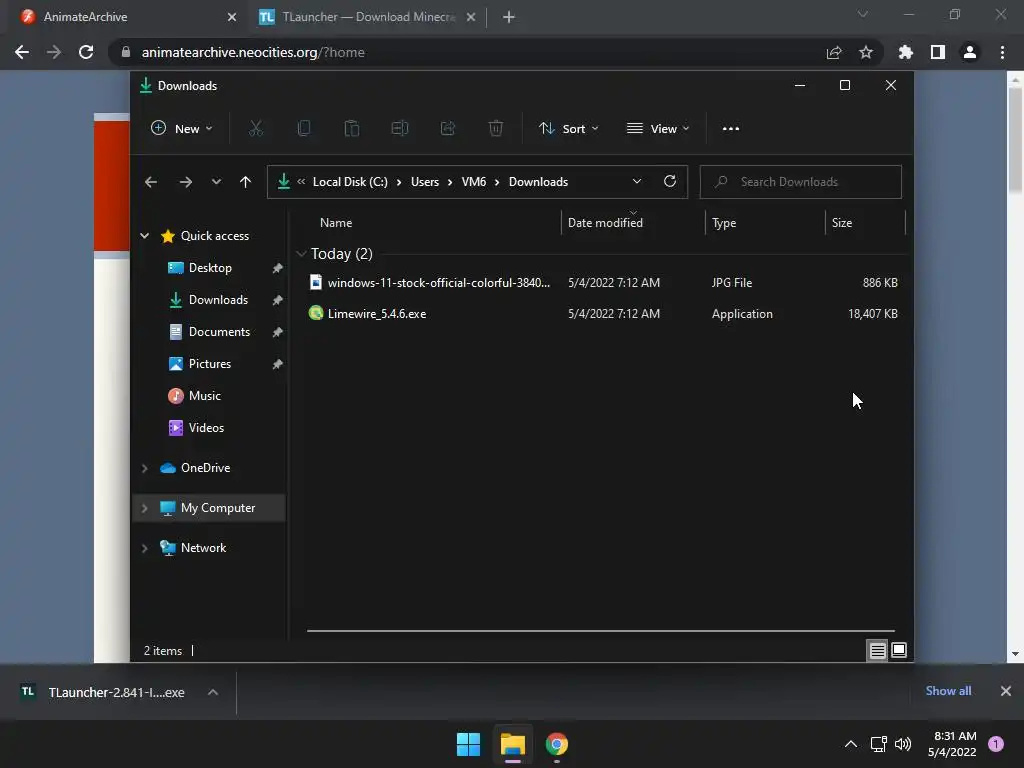1024x768 pixels.
Task: Expand Network tree node
Action: pos(144,548)
